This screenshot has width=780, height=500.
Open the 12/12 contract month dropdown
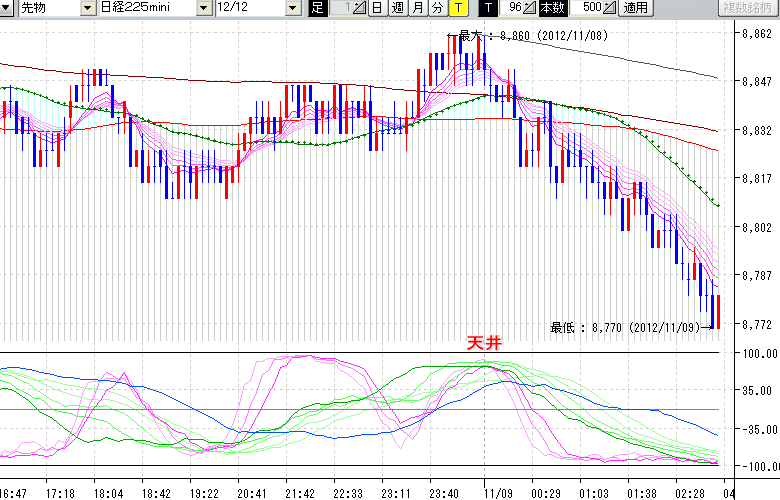point(292,8)
